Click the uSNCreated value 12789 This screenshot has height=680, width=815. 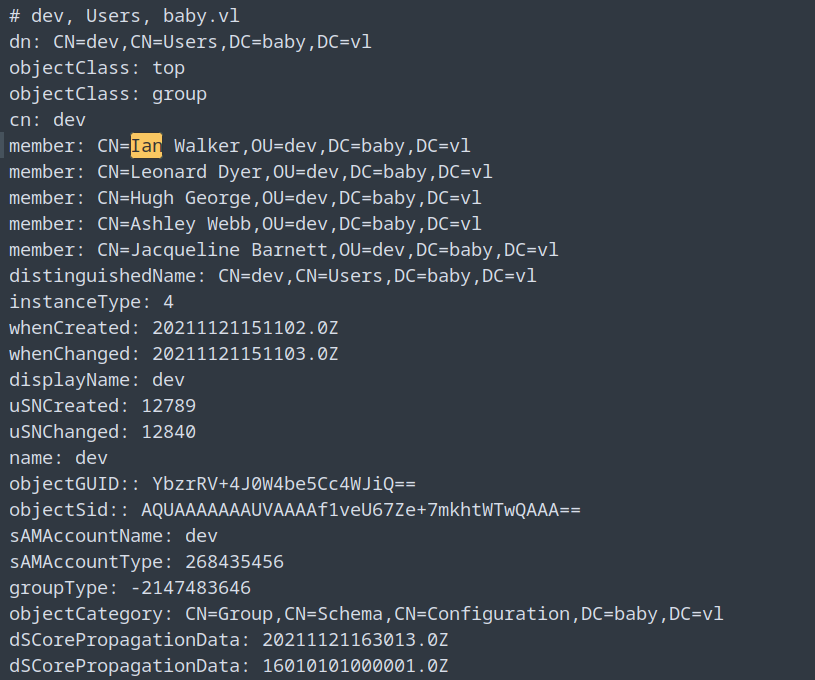[174, 406]
